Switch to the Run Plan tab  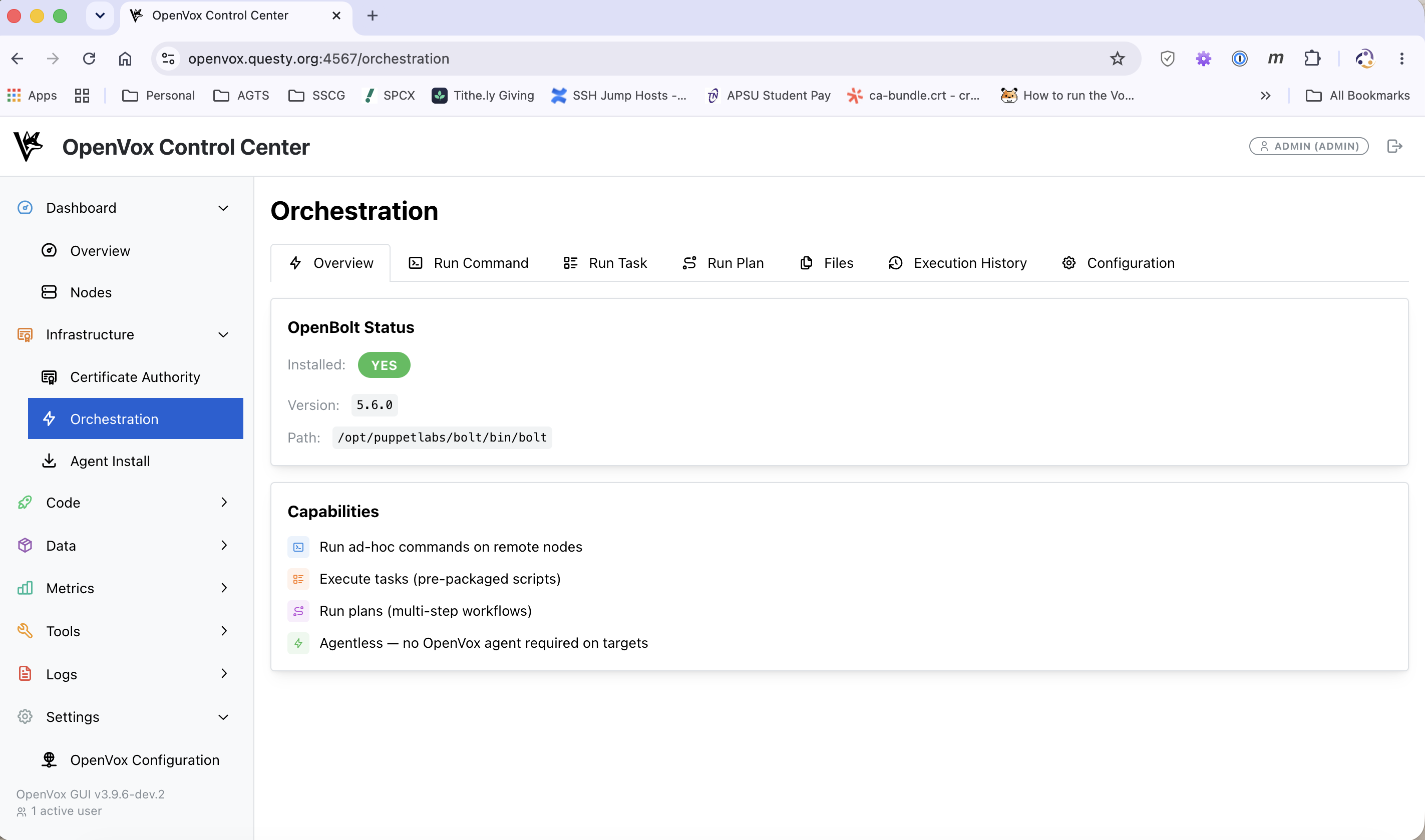[723, 263]
